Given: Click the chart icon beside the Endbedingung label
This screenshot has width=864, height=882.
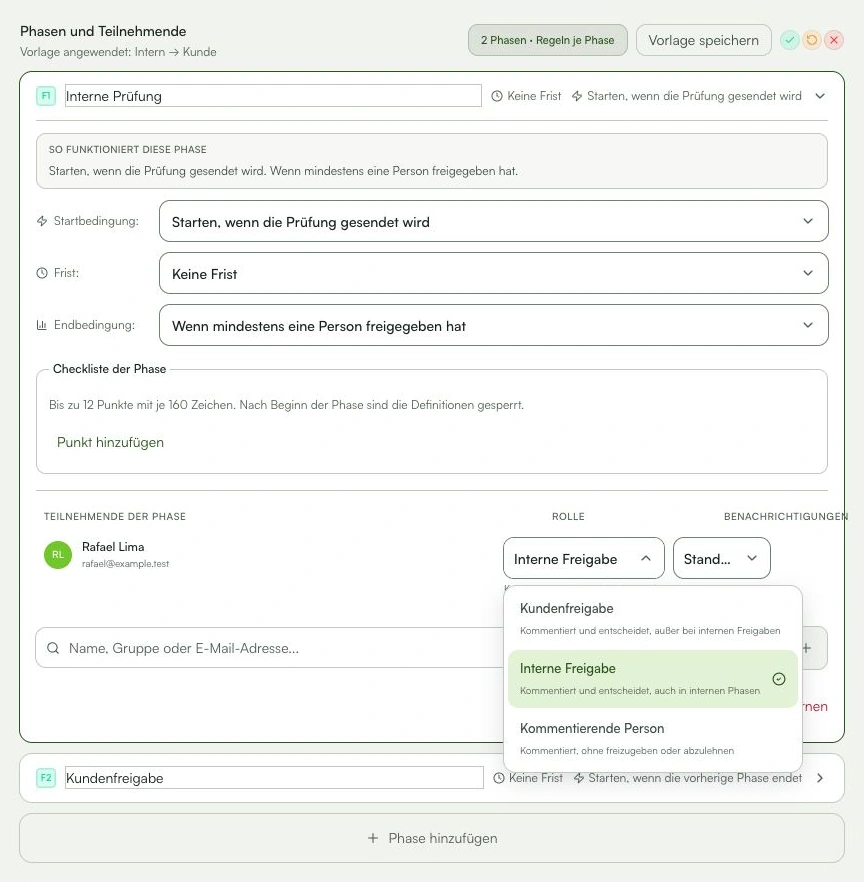Looking at the screenshot, I should [42, 325].
